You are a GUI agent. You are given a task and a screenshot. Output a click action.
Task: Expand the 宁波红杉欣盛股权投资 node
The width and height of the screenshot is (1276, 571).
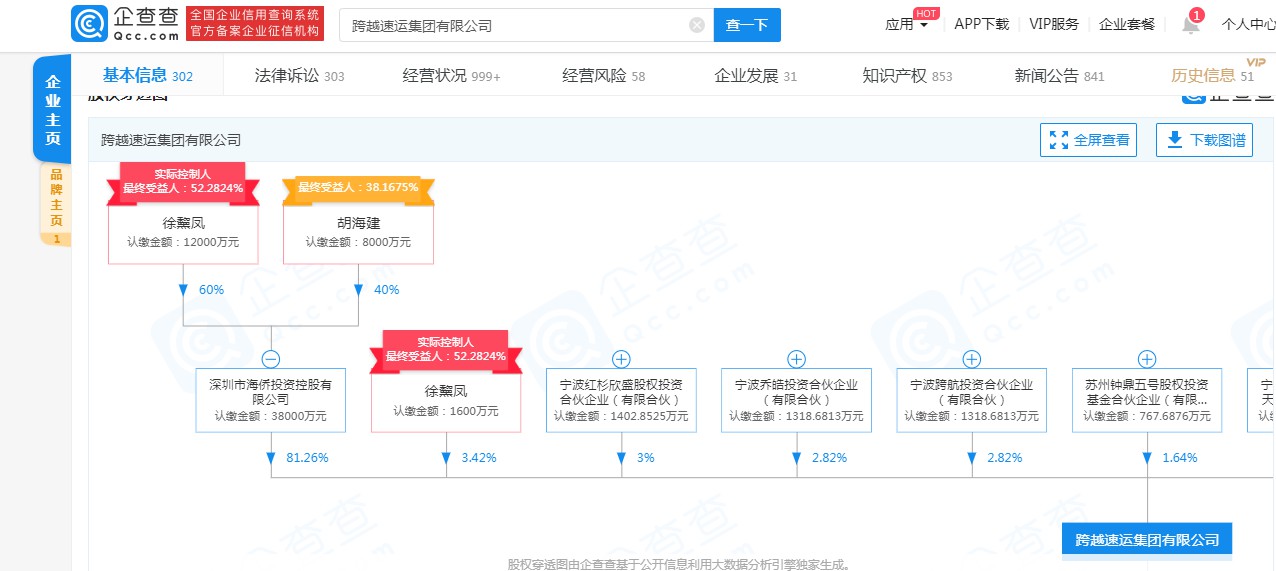click(621, 359)
